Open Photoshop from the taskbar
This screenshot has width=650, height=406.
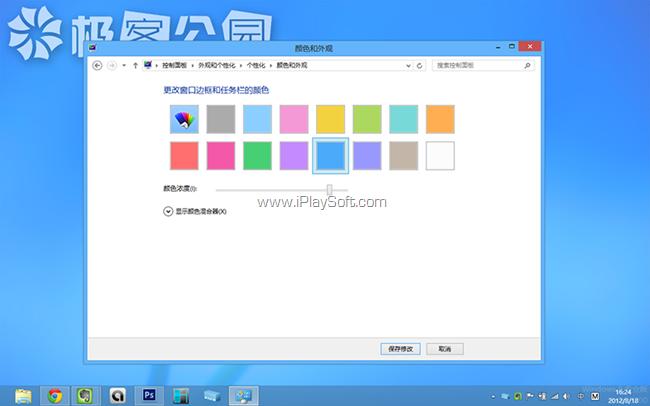150,395
